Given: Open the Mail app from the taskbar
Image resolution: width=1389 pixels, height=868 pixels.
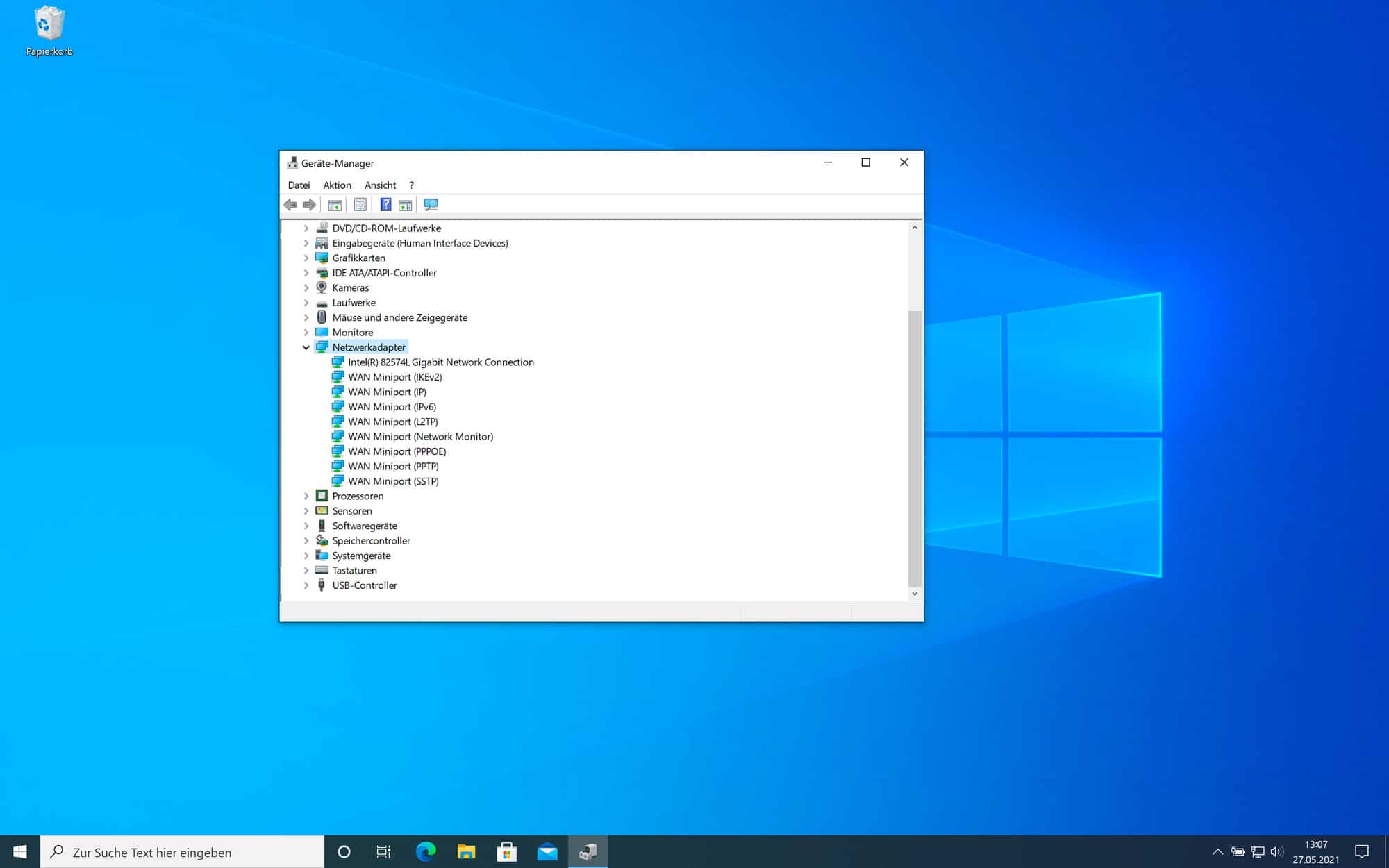Looking at the screenshot, I should pos(547,851).
